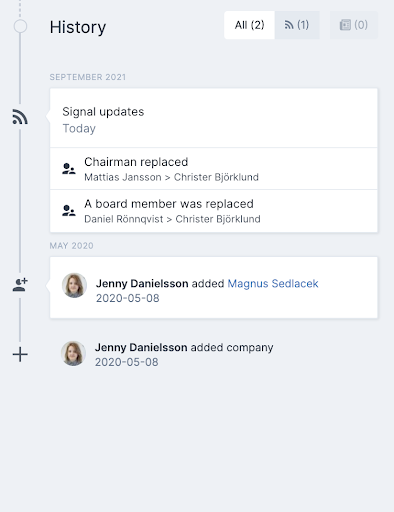The width and height of the screenshot is (394, 512).
Task: Click the Signal updates card header
Action: pos(214,118)
